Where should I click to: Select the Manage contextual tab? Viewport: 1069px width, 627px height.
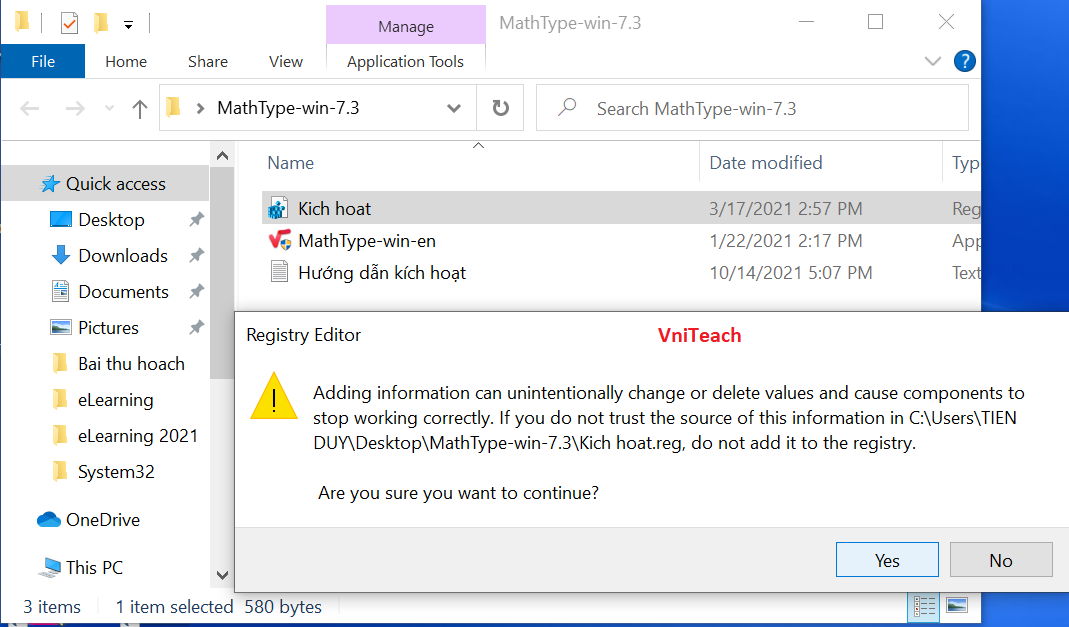pyautogui.click(x=406, y=26)
